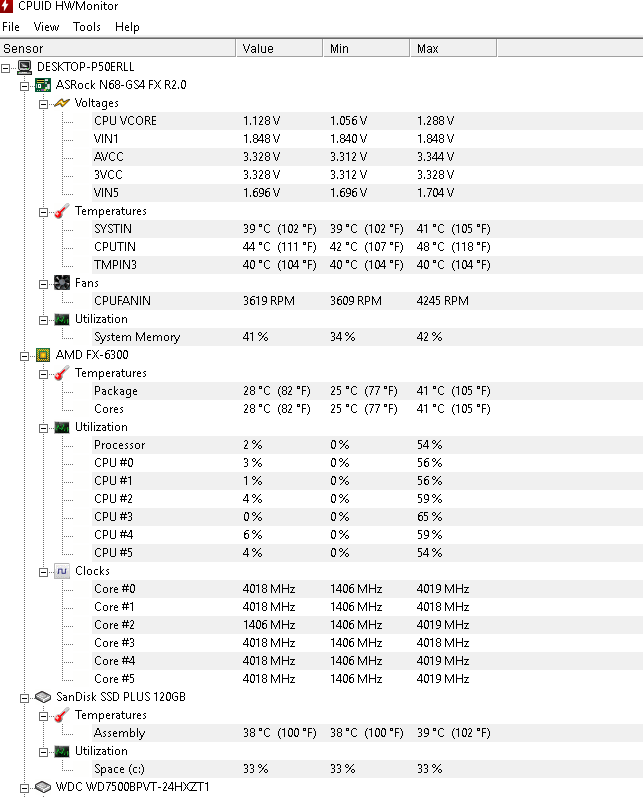
Task: Click the Max column header
Action: (x=453, y=49)
